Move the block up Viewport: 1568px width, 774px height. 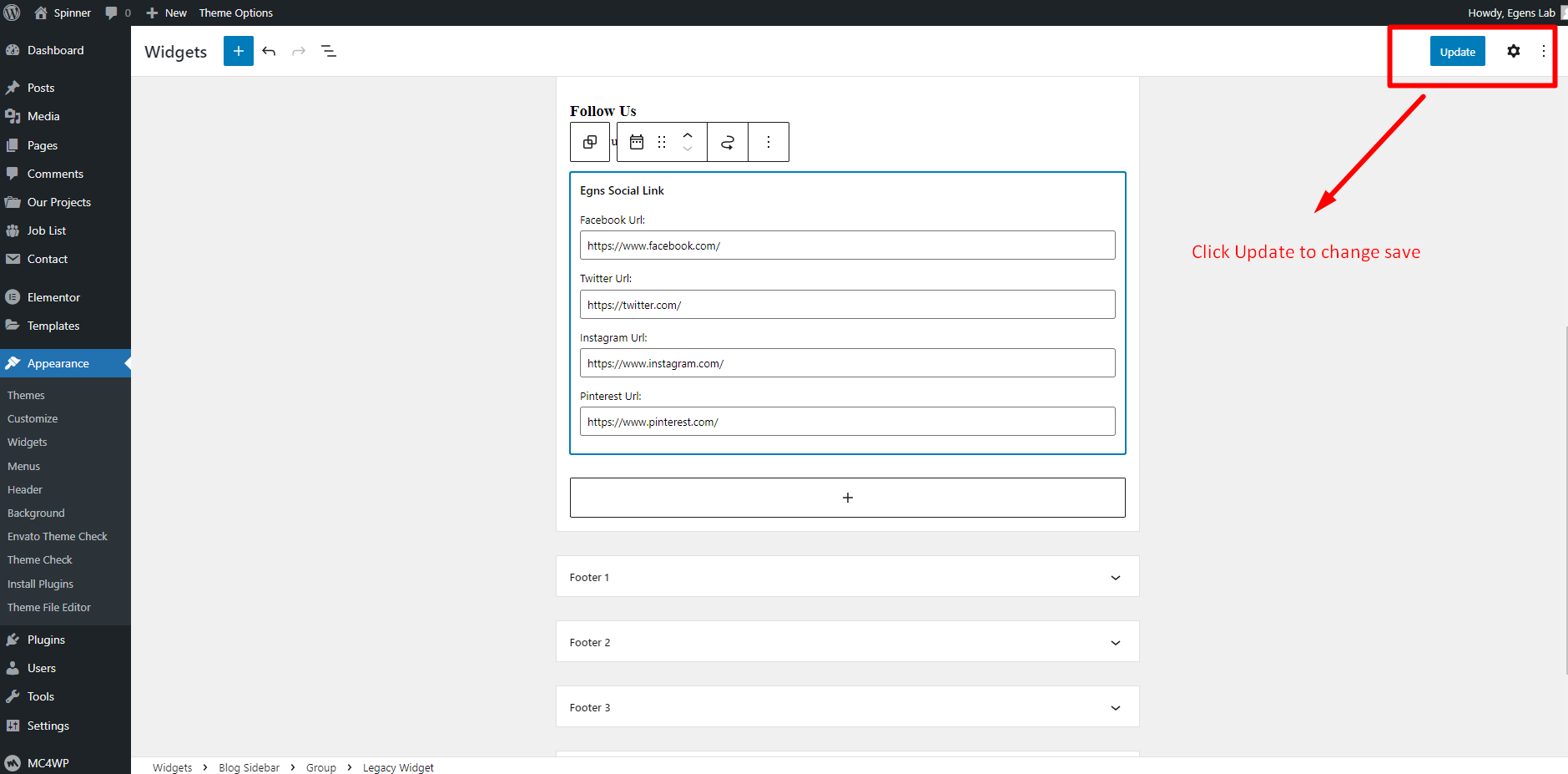coord(688,134)
